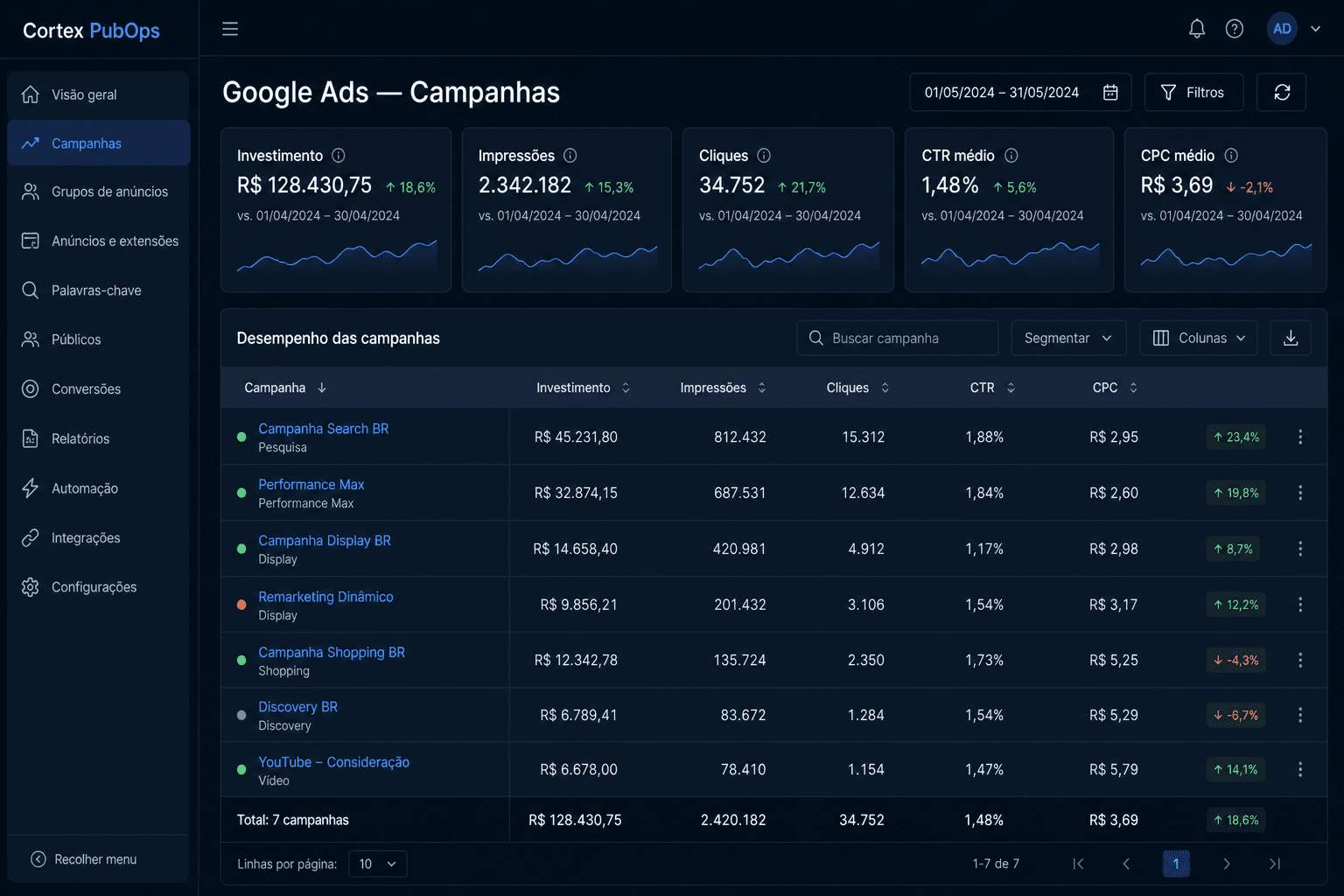This screenshot has height=896, width=1344.
Task: Open the date range calendar icon
Action: point(1110,92)
